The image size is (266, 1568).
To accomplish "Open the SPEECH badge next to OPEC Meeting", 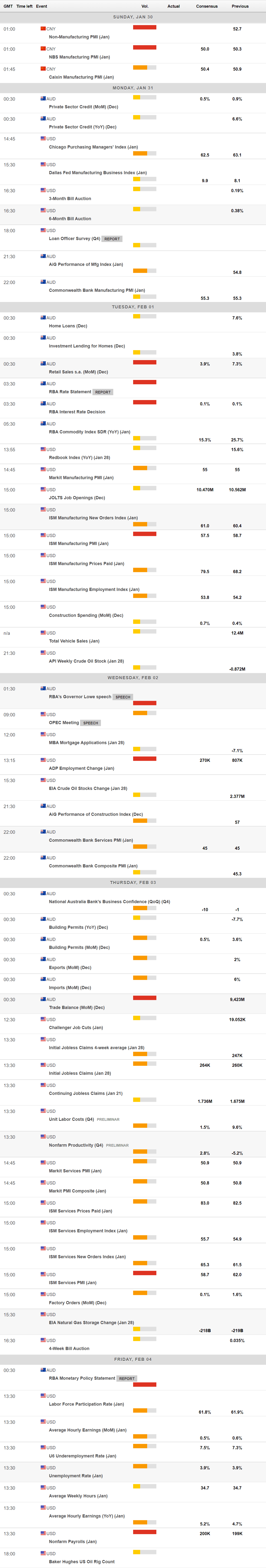I will 91,723.
